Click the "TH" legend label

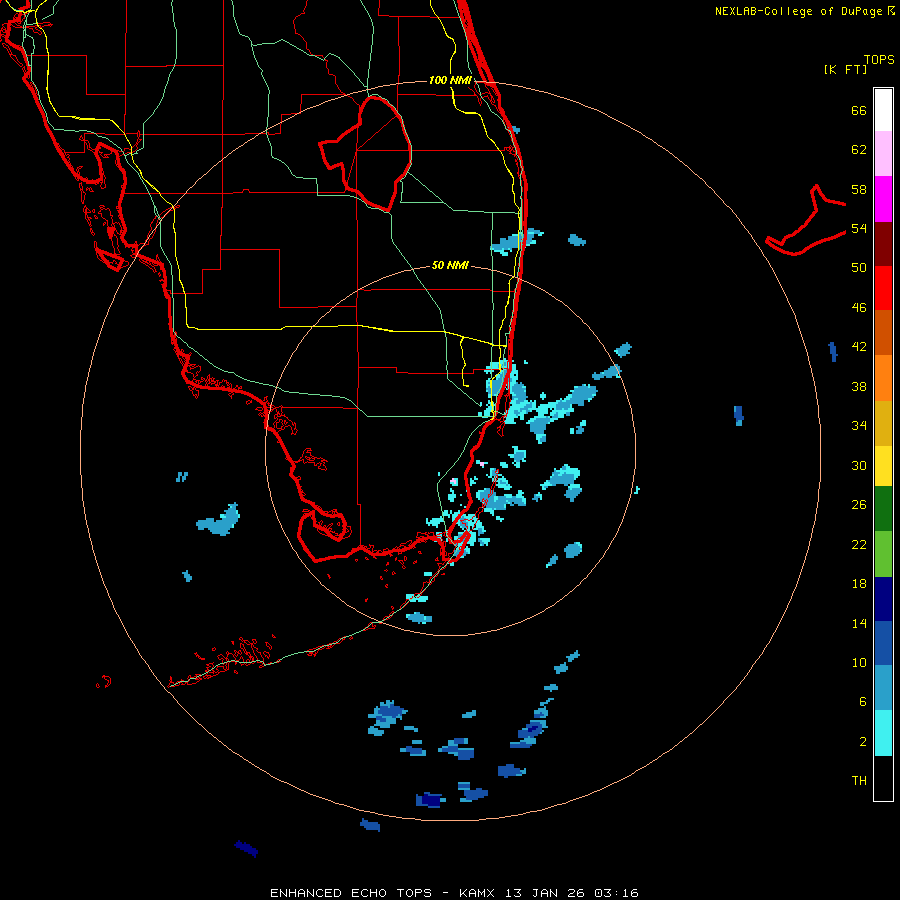click(x=859, y=781)
